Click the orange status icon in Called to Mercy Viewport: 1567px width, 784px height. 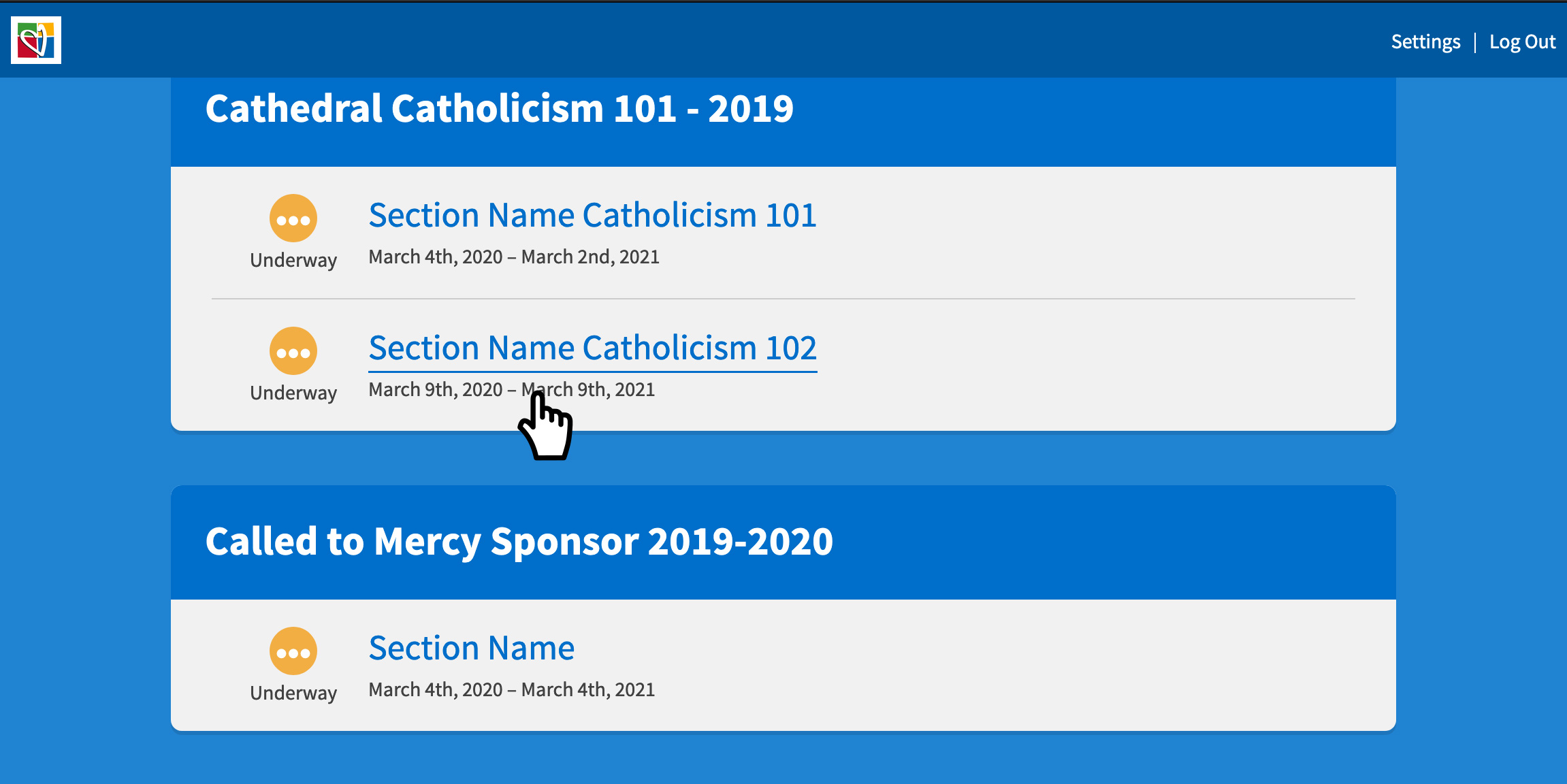[293, 651]
